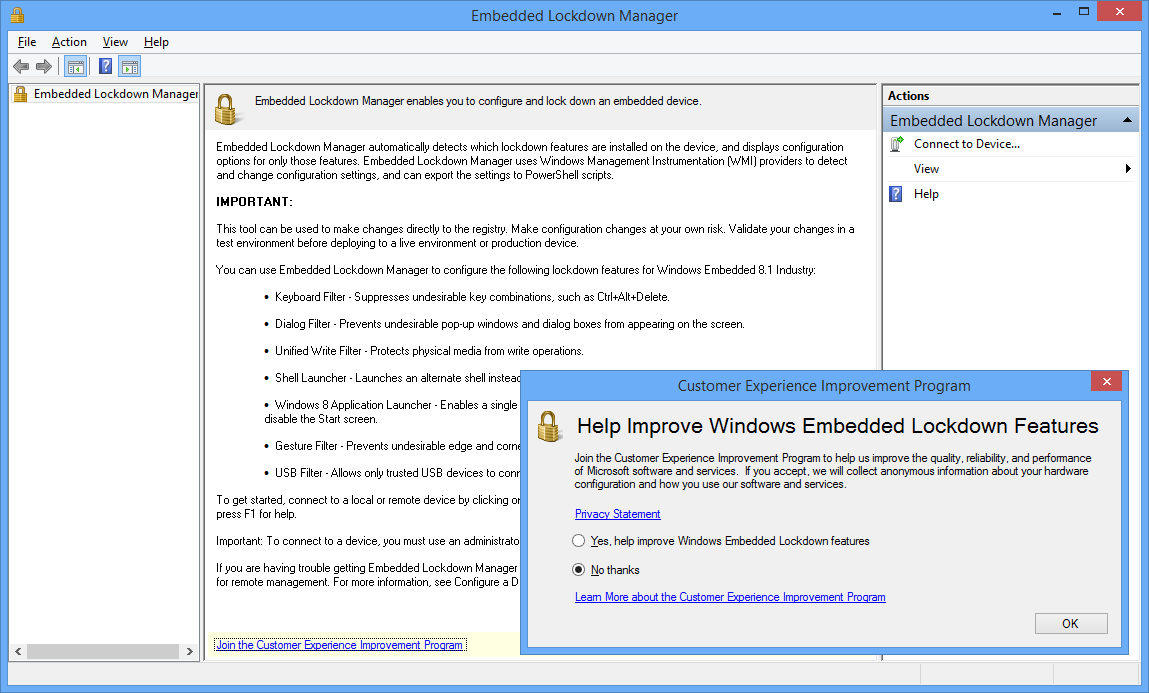This screenshot has height=693, width=1149.
Task: Click the Keyboard Filter bullet text
Action: pyautogui.click(x=472, y=297)
